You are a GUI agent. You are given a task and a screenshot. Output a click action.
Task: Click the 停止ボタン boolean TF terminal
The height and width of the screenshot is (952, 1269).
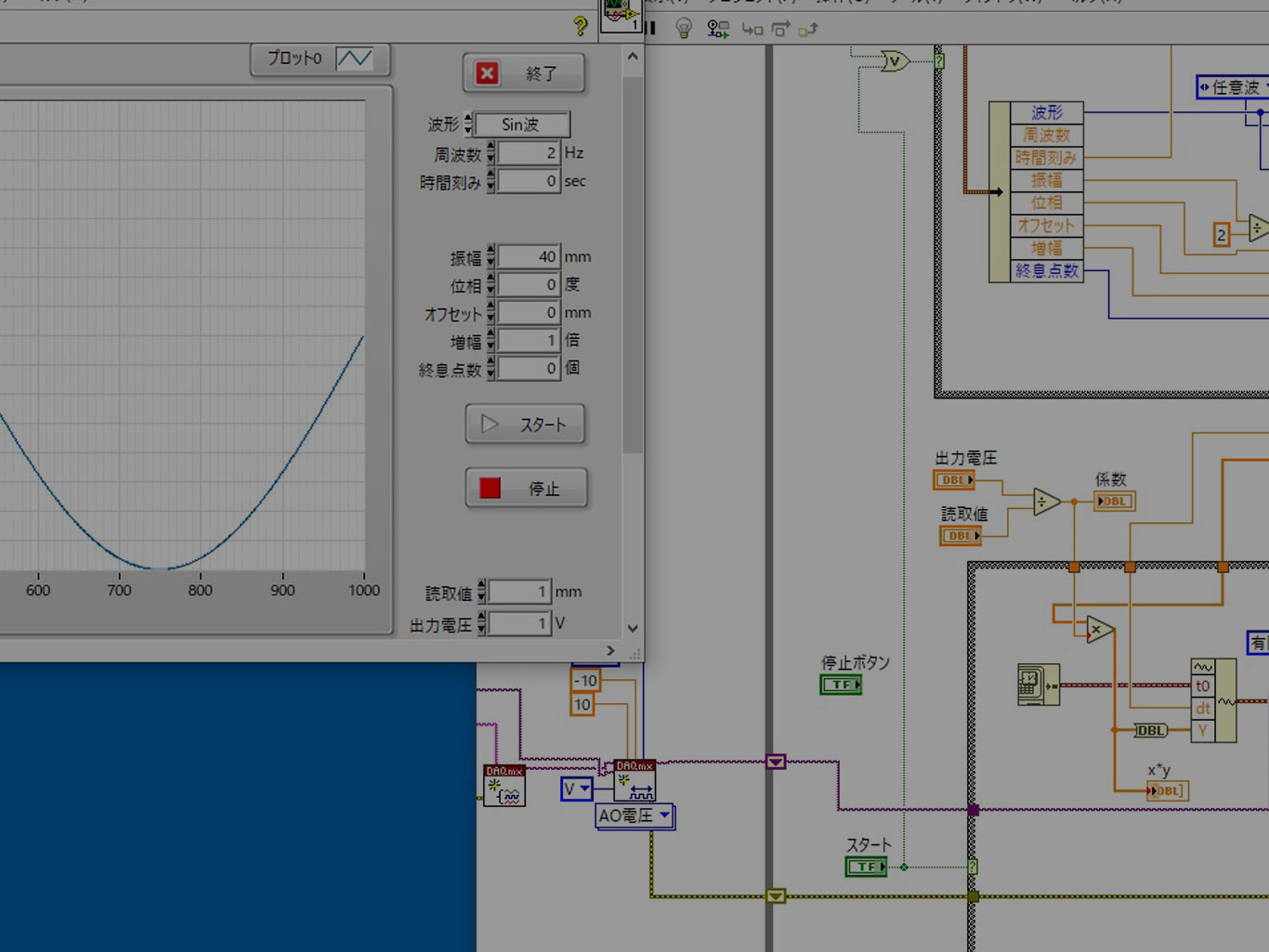[x=841, y=685]
